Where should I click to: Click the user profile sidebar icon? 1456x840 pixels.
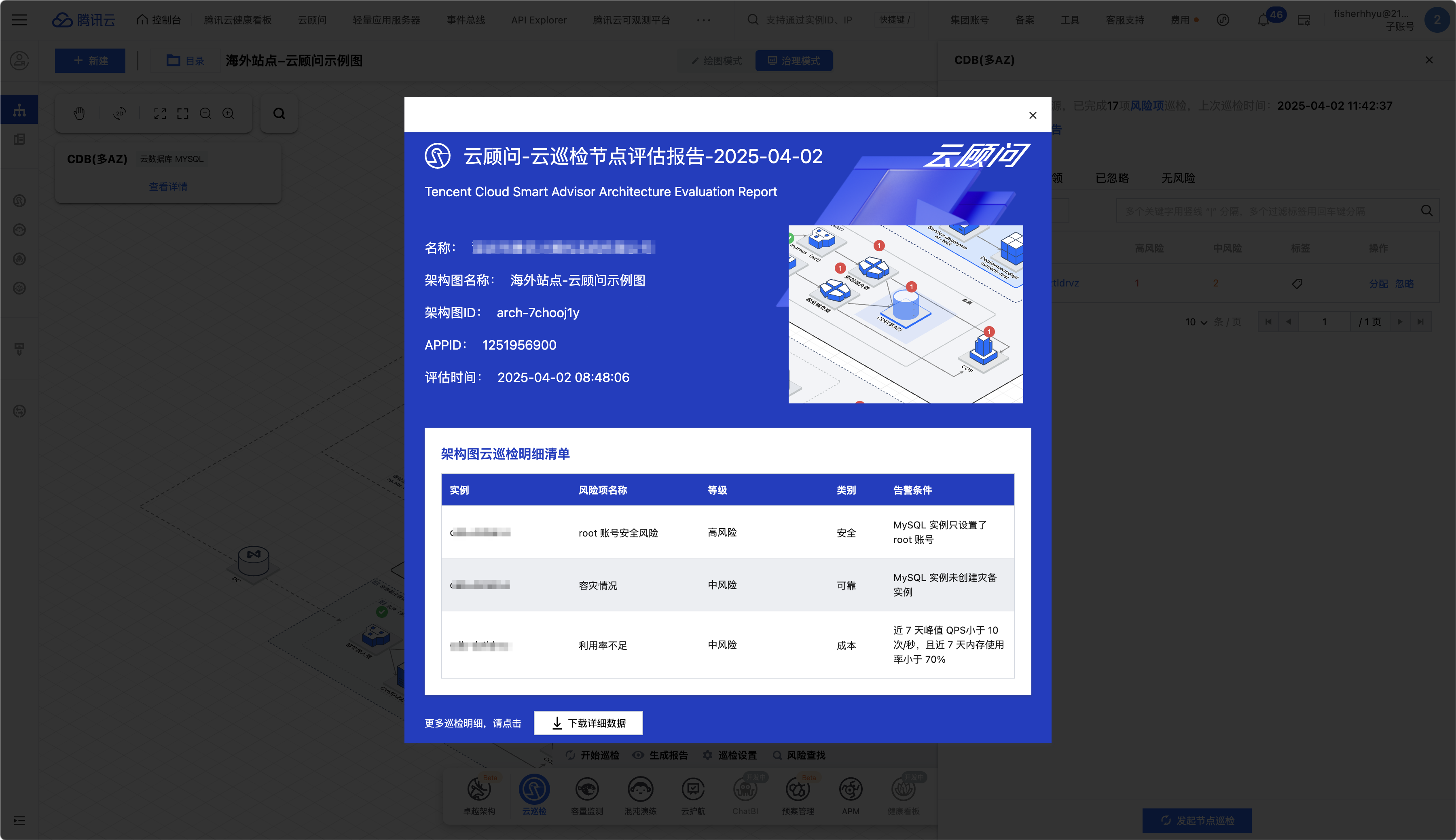19,60
